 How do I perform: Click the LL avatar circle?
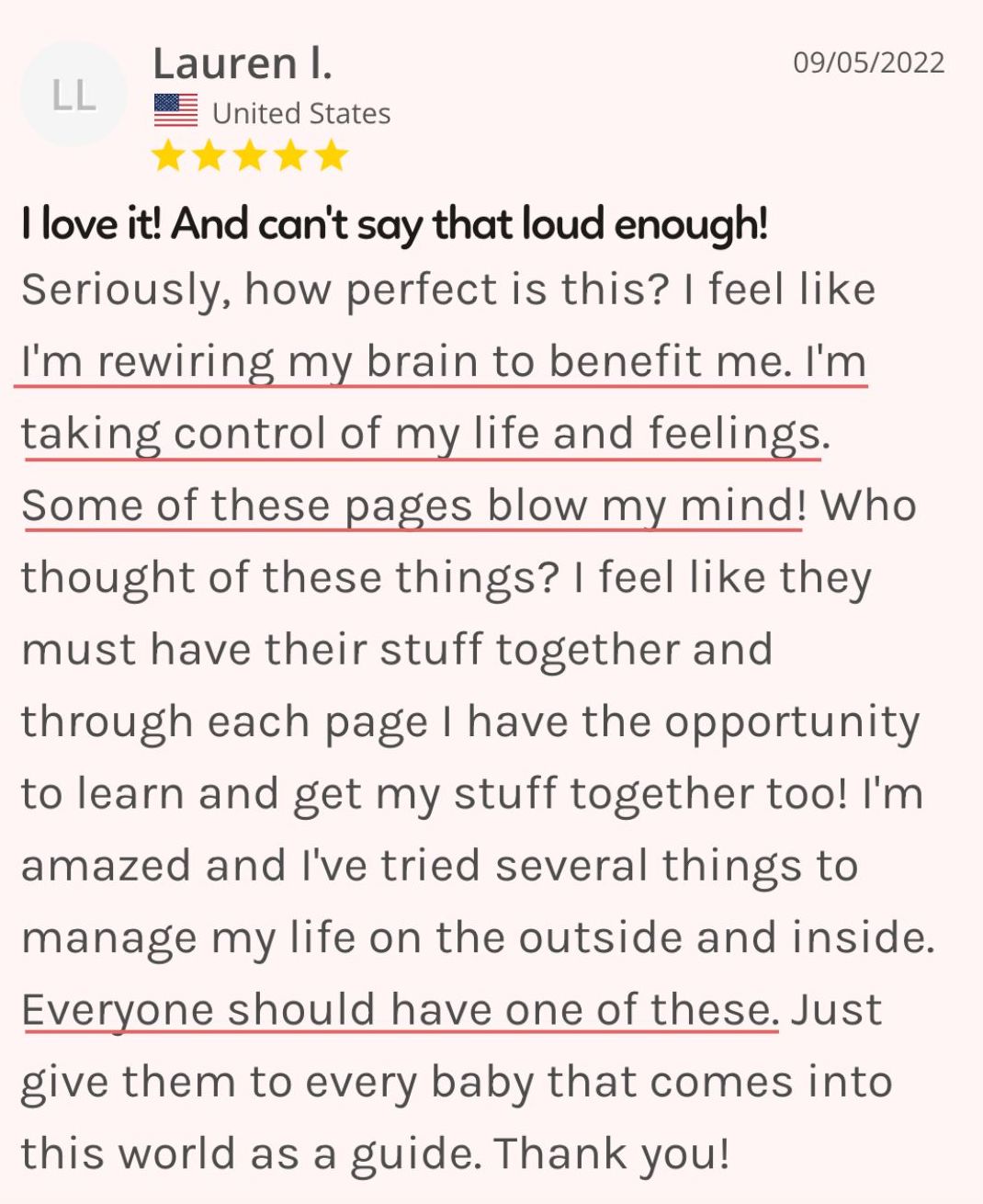(x=73, y=95)
